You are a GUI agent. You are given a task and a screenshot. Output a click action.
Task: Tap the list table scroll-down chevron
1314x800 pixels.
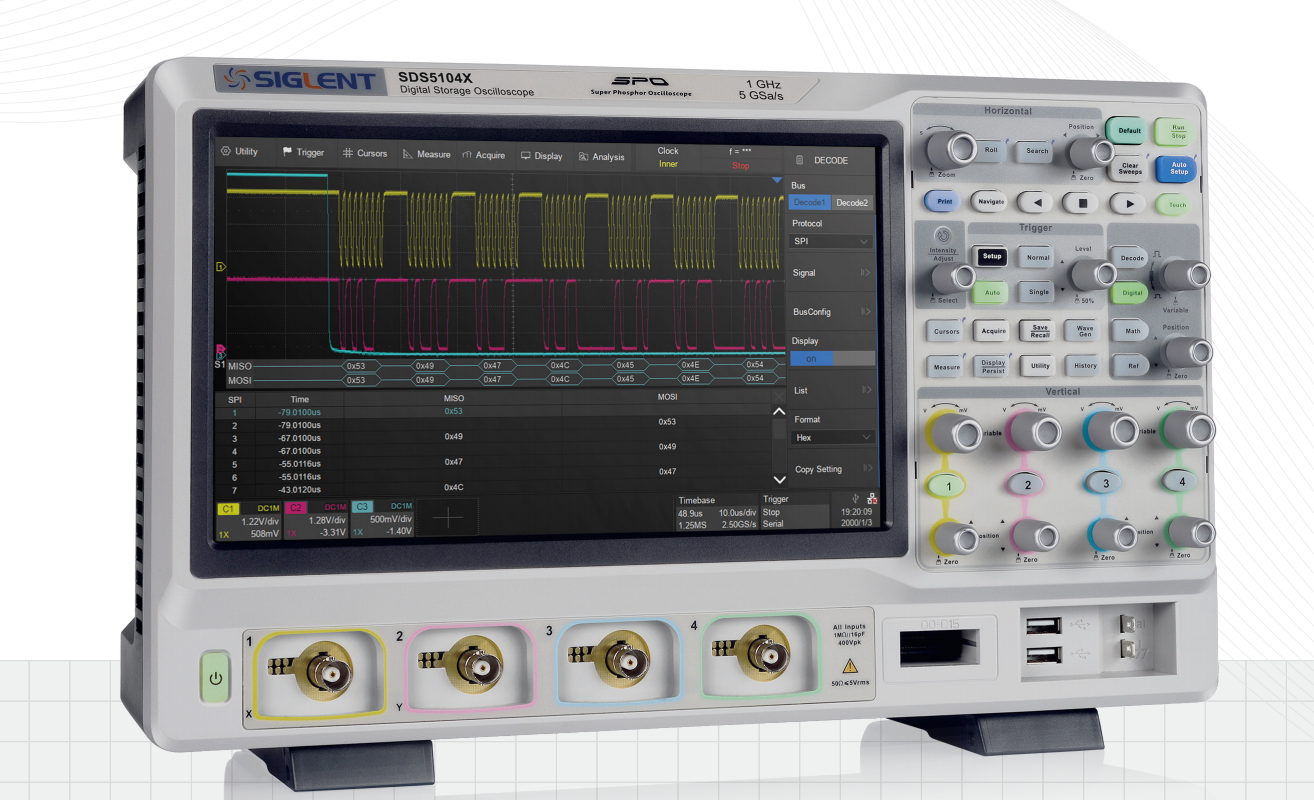click(x=780, y=481)
